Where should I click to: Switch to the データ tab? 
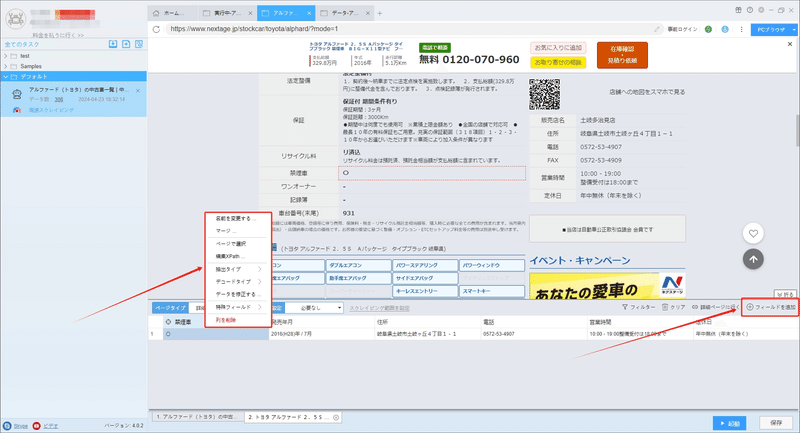pos(343,13)
